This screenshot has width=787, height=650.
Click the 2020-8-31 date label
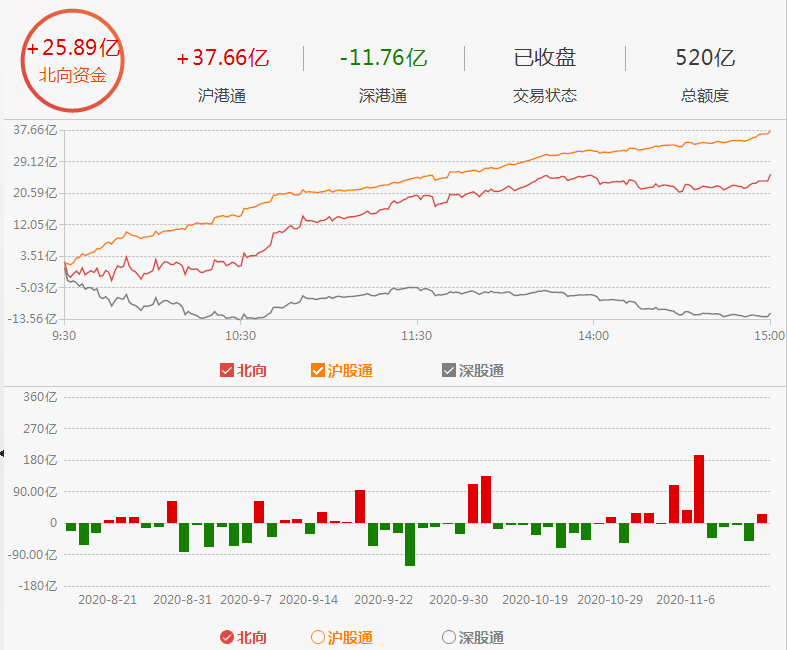[182, 599]
